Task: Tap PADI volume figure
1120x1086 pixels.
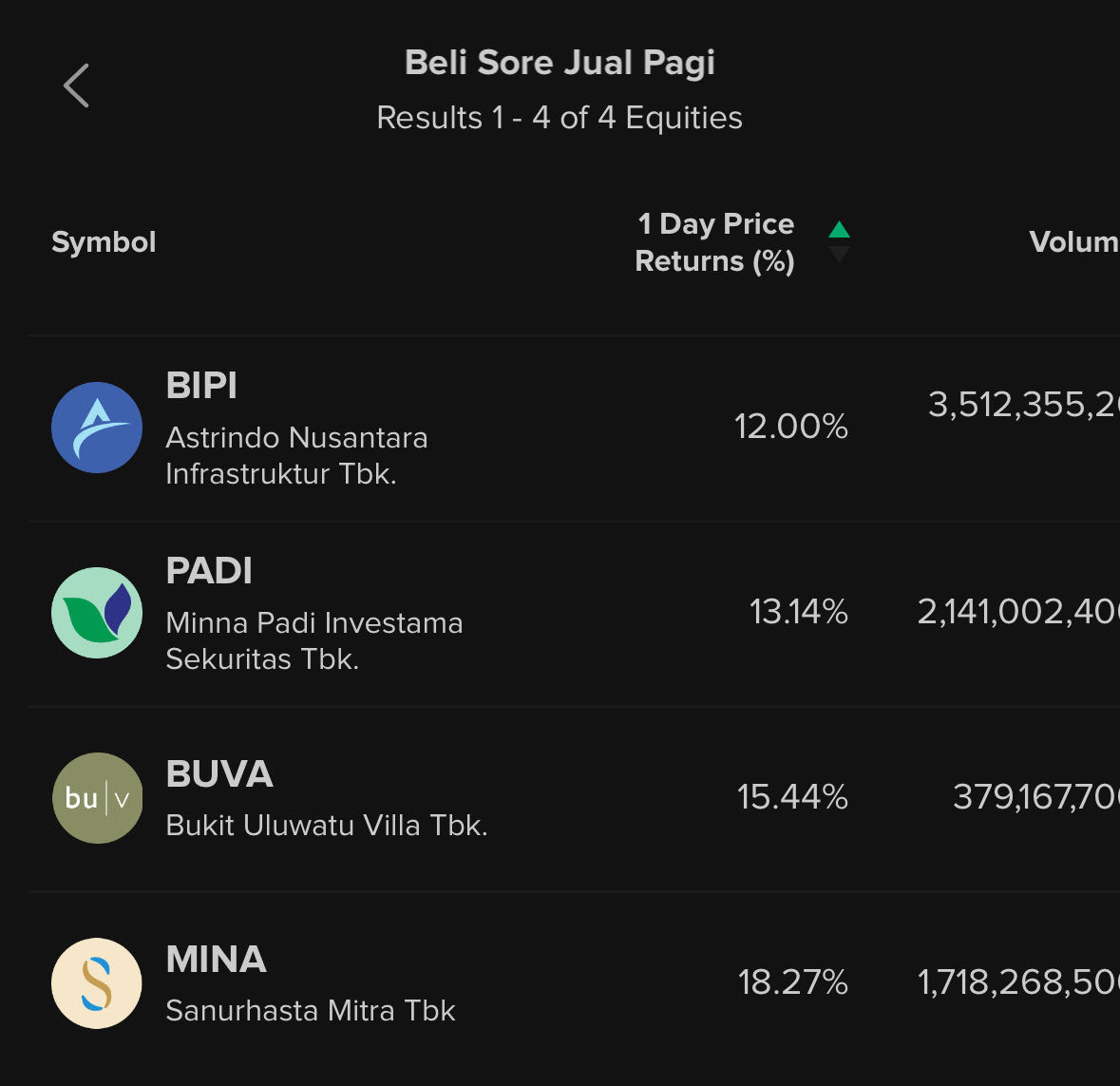Action: tap(1018, 611)
